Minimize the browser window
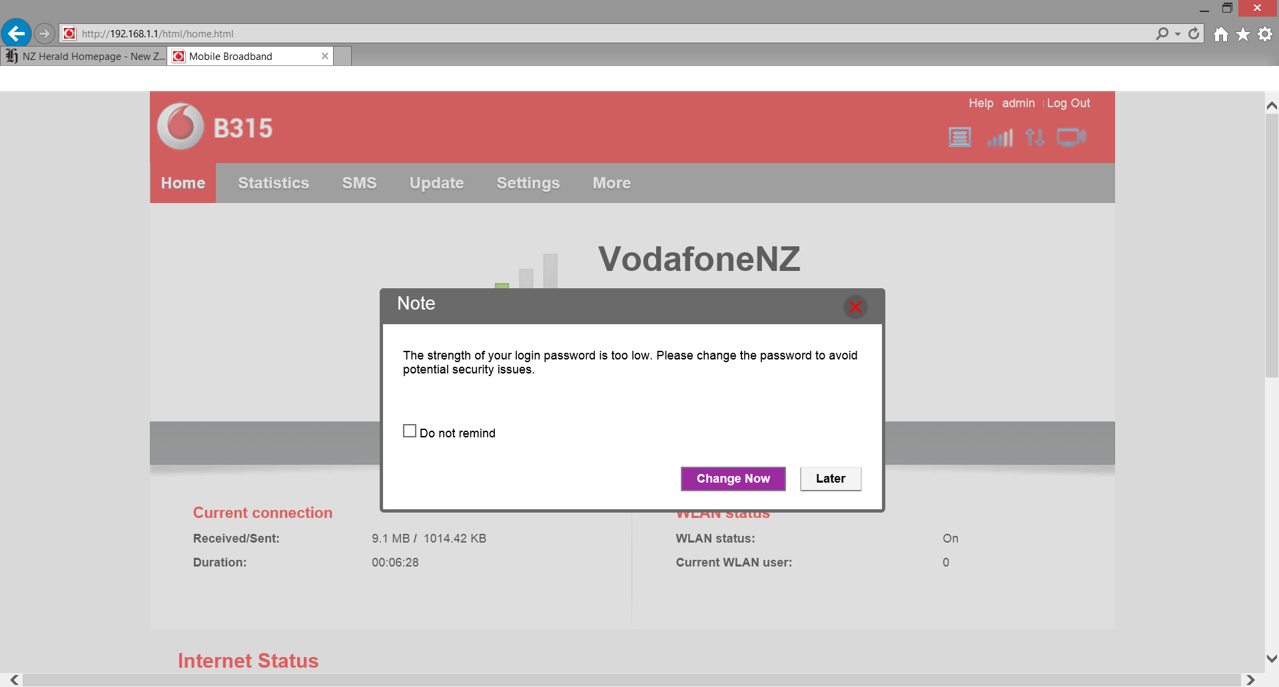Screen dimensions: 1279x687 [x=1204, y=8]
